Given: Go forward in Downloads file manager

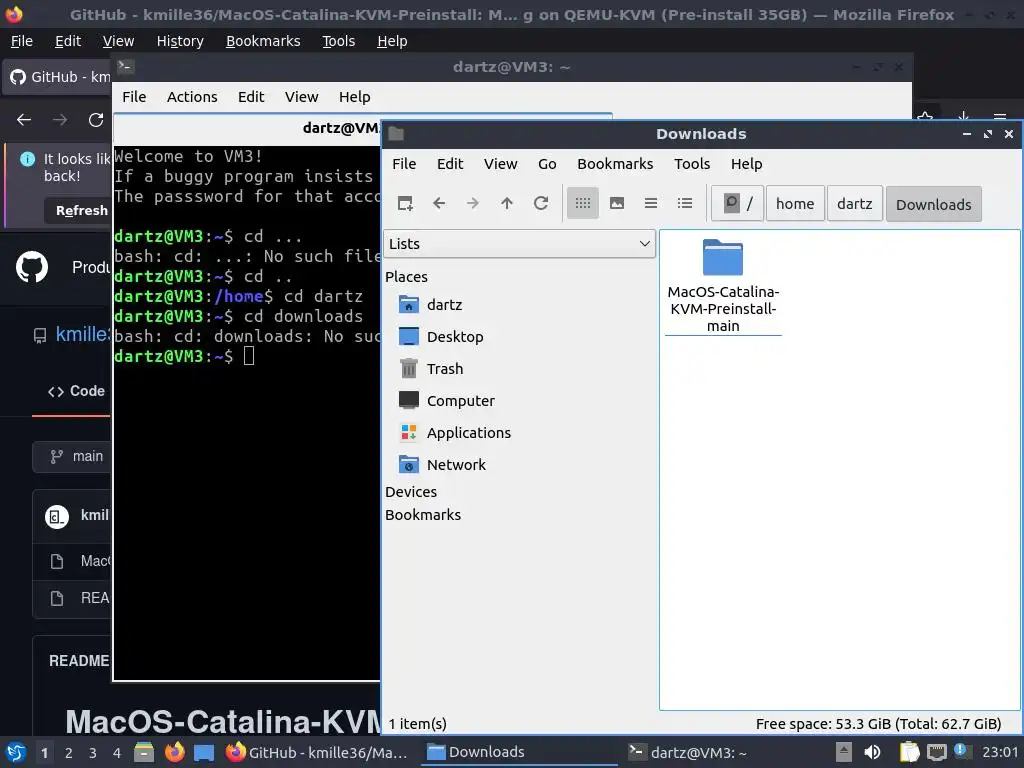Looking at the screenshot, I should pos(473,204).
